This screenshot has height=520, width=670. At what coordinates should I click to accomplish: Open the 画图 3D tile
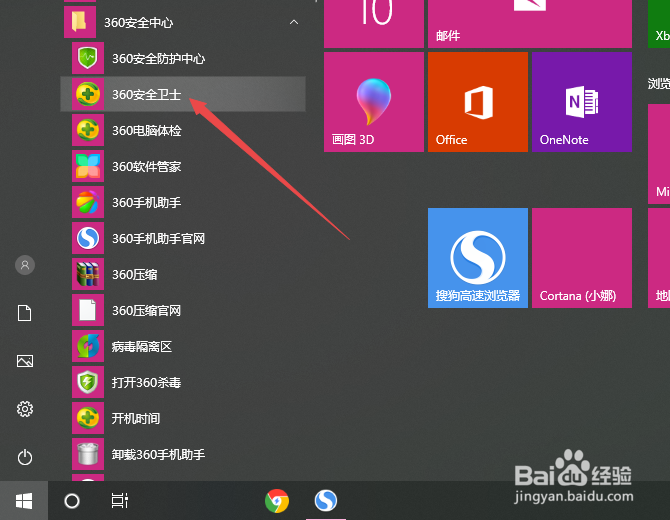(374, 102)
